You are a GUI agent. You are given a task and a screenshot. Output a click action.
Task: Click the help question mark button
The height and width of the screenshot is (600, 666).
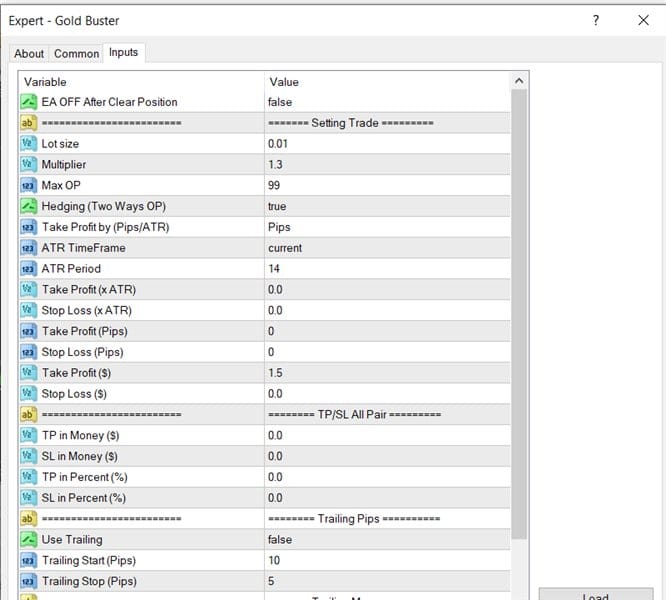coord(596,20)
